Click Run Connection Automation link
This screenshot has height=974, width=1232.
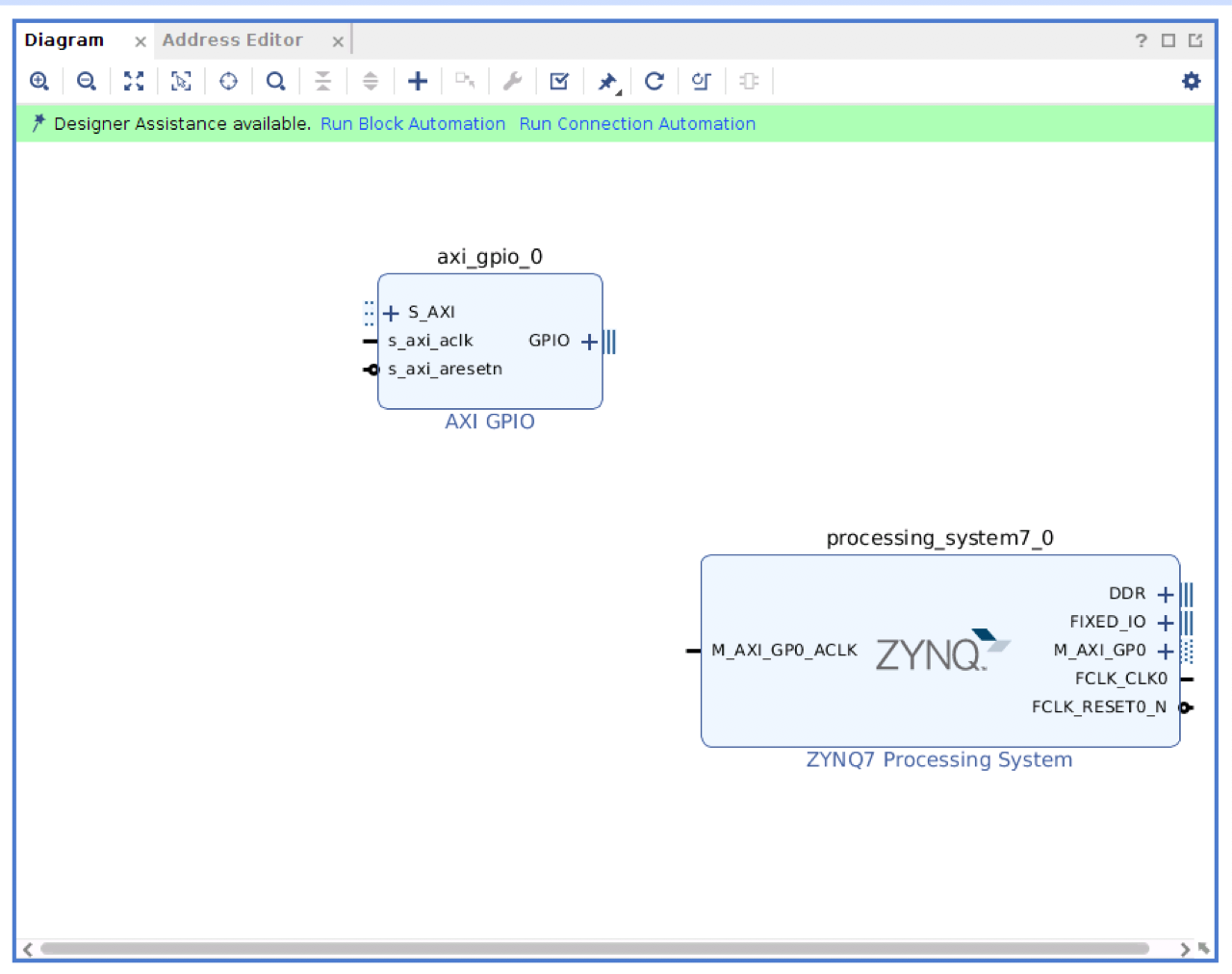coord(637,124)
